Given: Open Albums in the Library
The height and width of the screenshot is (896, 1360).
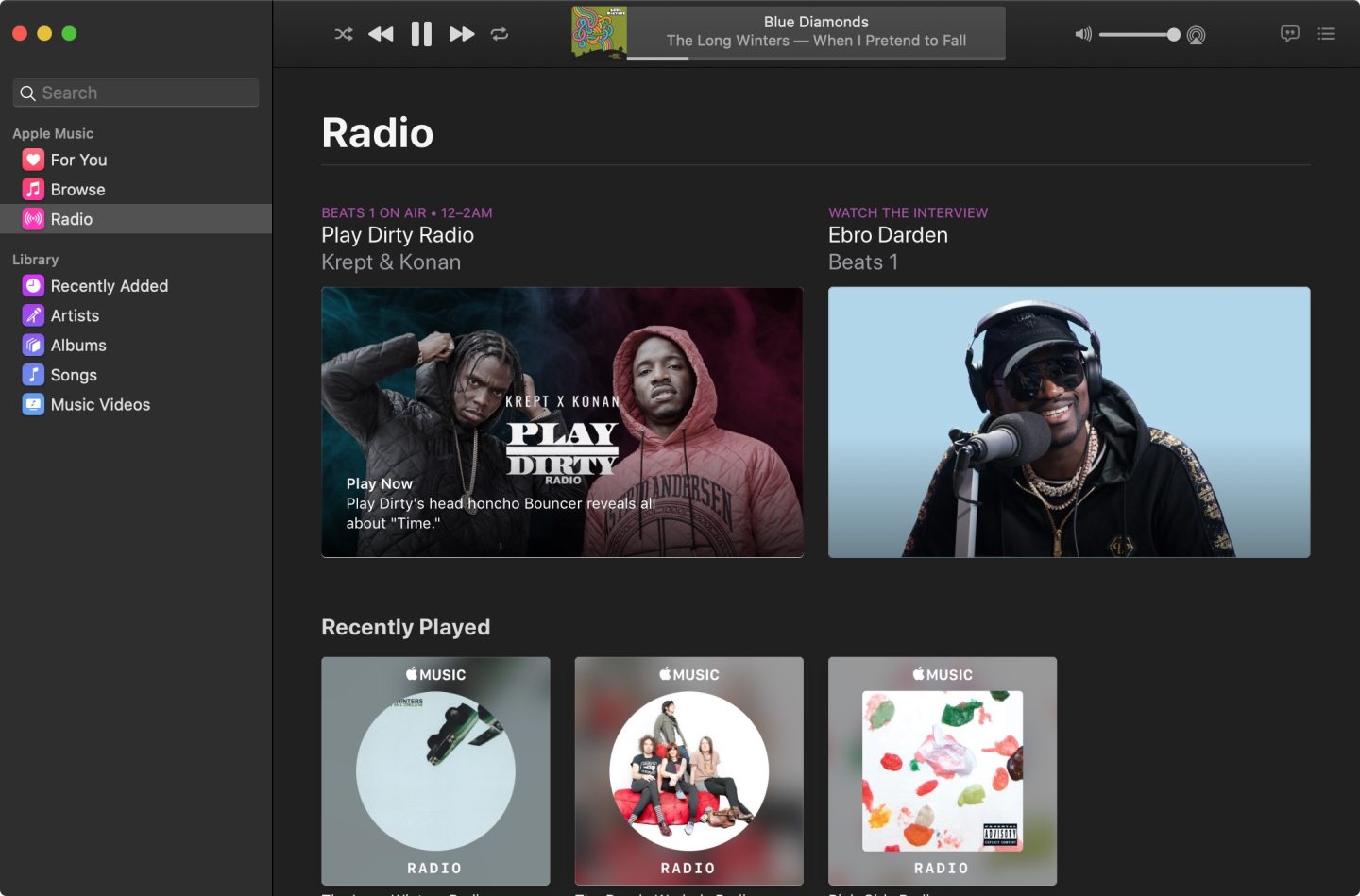Looking at the screenshot, I should click(78, 346).
